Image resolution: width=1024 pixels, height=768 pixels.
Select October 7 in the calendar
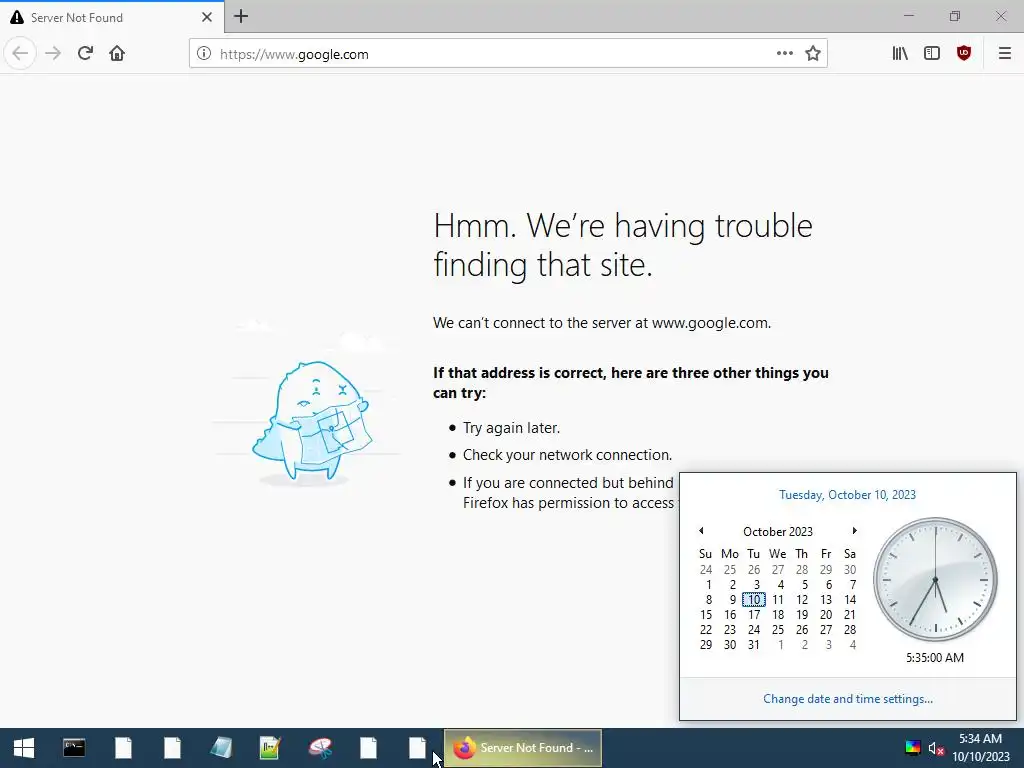(x=851, y=584)
